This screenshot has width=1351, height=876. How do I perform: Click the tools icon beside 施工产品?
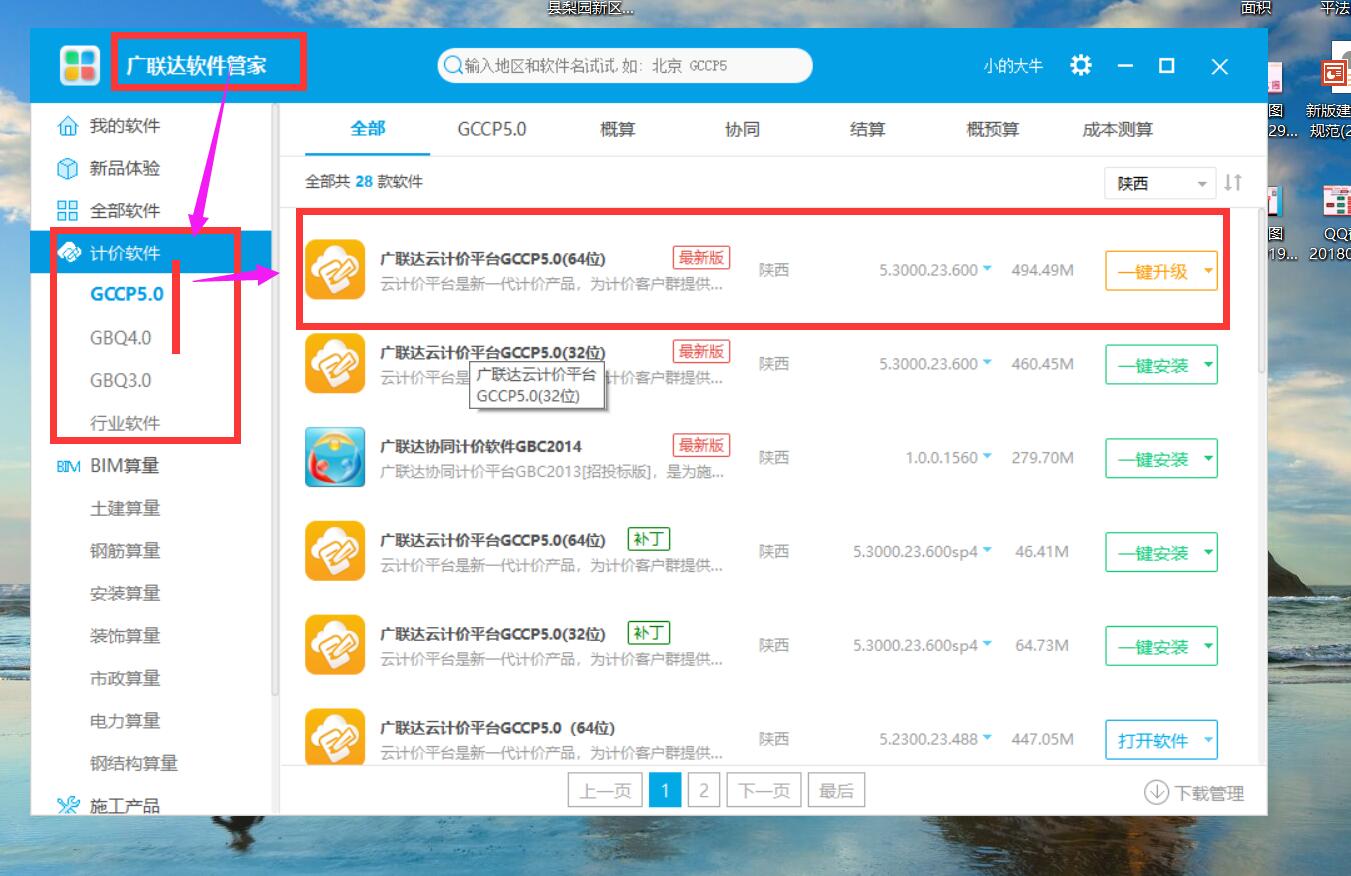(67, 805)
